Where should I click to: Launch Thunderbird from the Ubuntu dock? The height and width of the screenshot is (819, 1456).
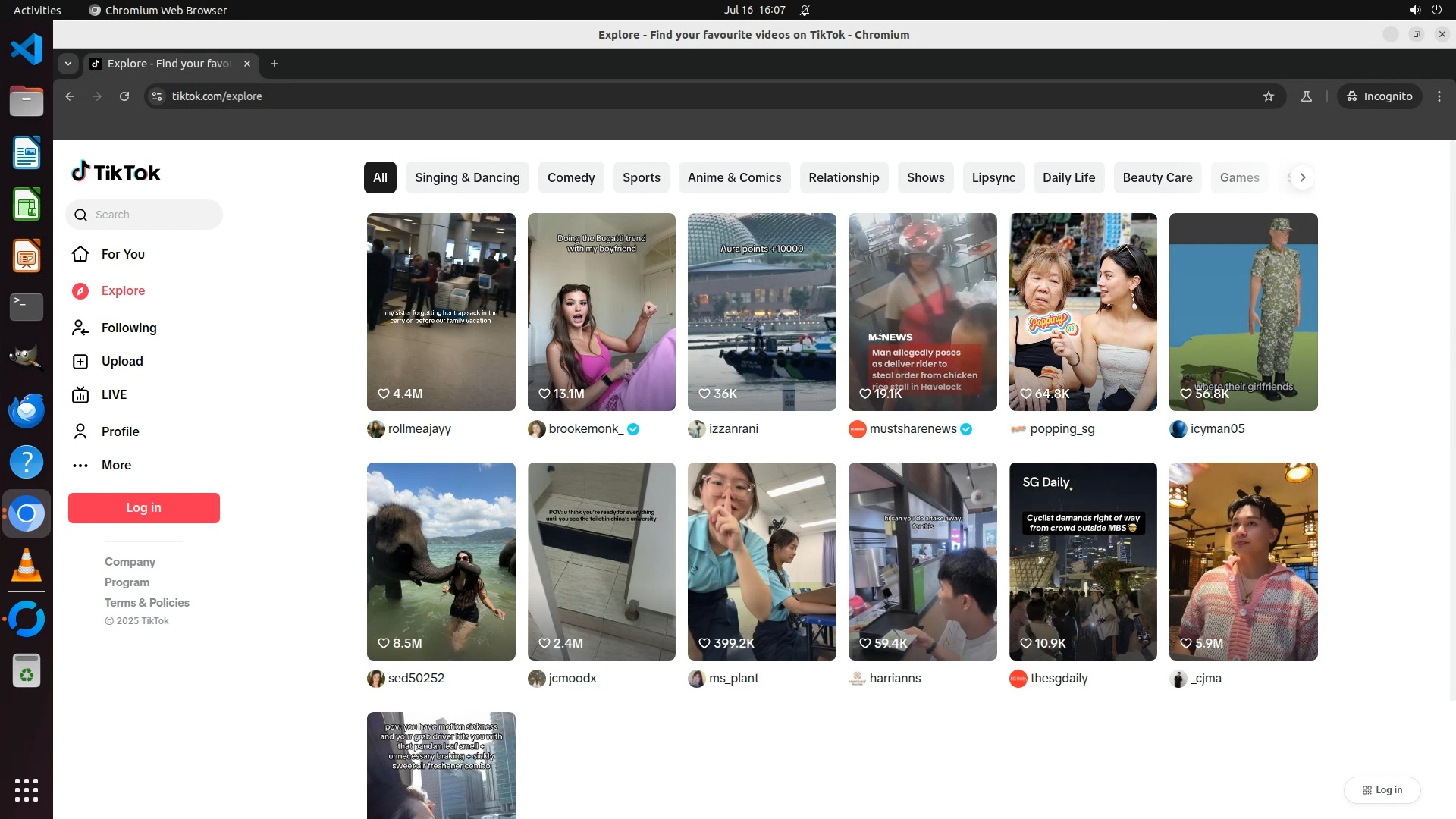27,410
